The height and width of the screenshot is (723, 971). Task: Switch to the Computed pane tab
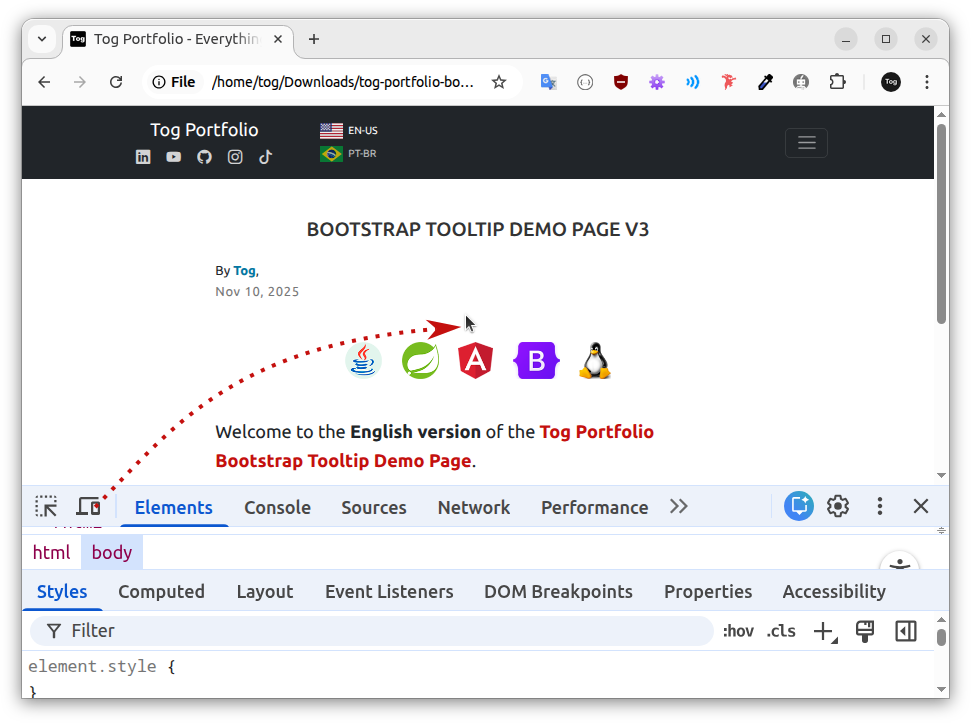161,592
